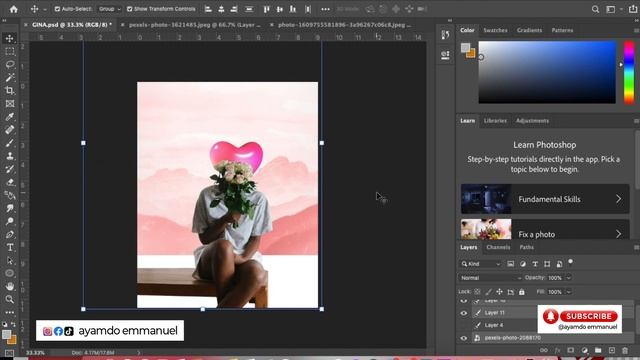Click the align left edges icon

(208, 9)
